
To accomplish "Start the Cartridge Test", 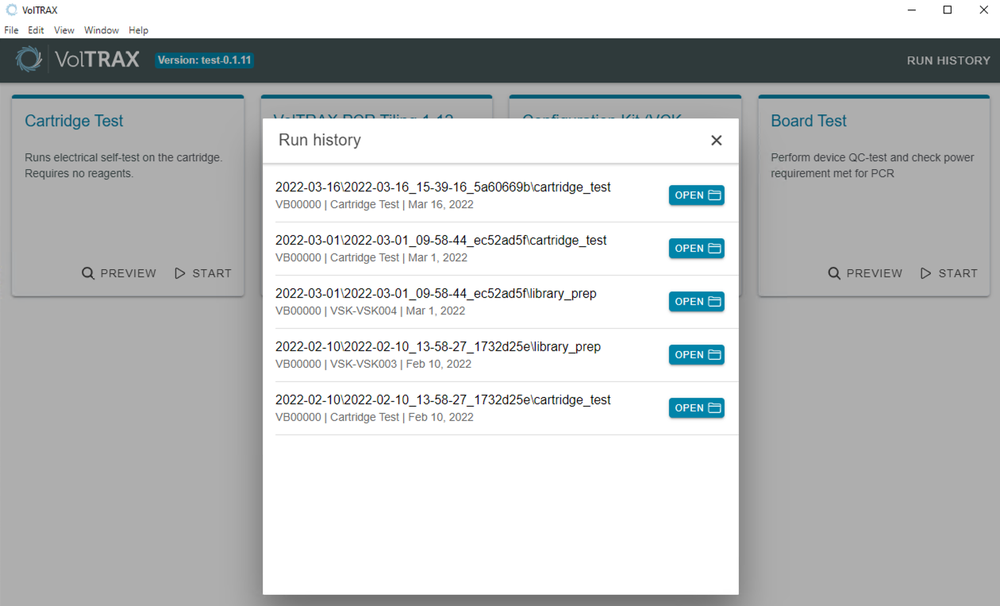I will click(x=203, y=273).
